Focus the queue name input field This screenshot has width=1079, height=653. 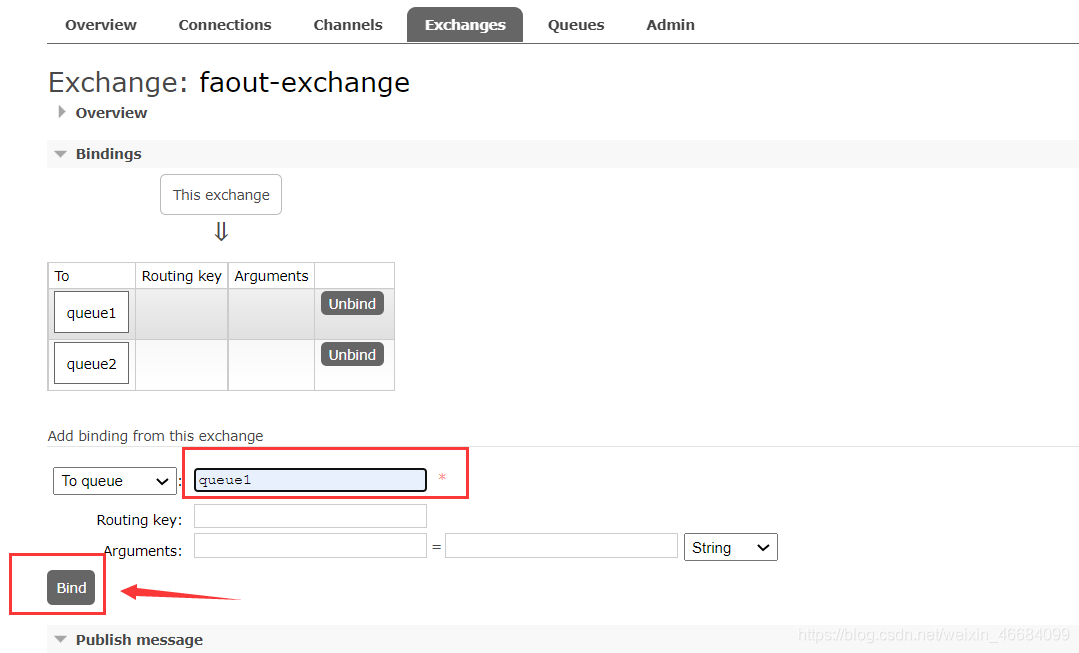(310, 480)
